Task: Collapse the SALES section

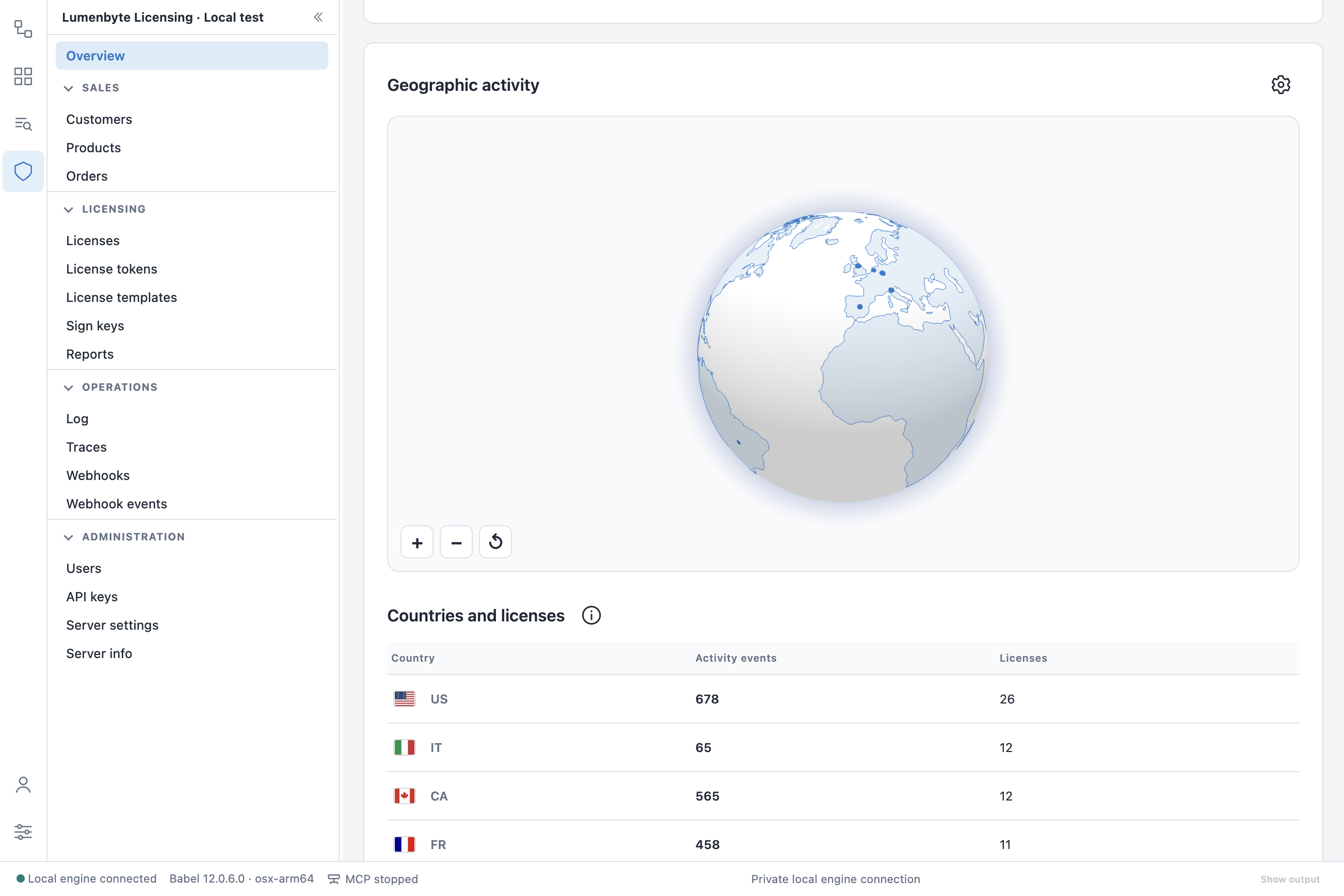Action: pos(69,88)
